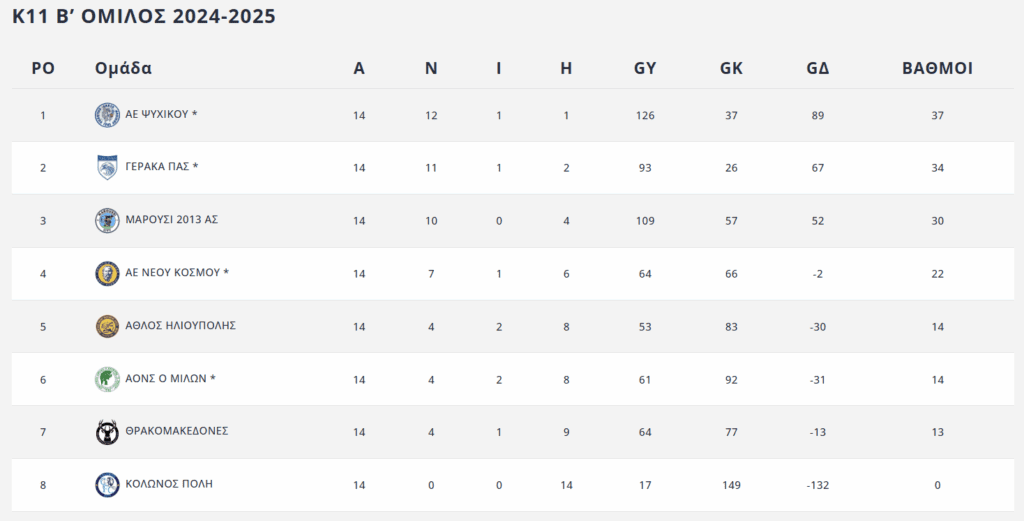Click the ΜΑΡΟΥΣΙ 2013 ΑΣ crest icon
Screen dimensions: 1024x521
click(x=107, y=220)
